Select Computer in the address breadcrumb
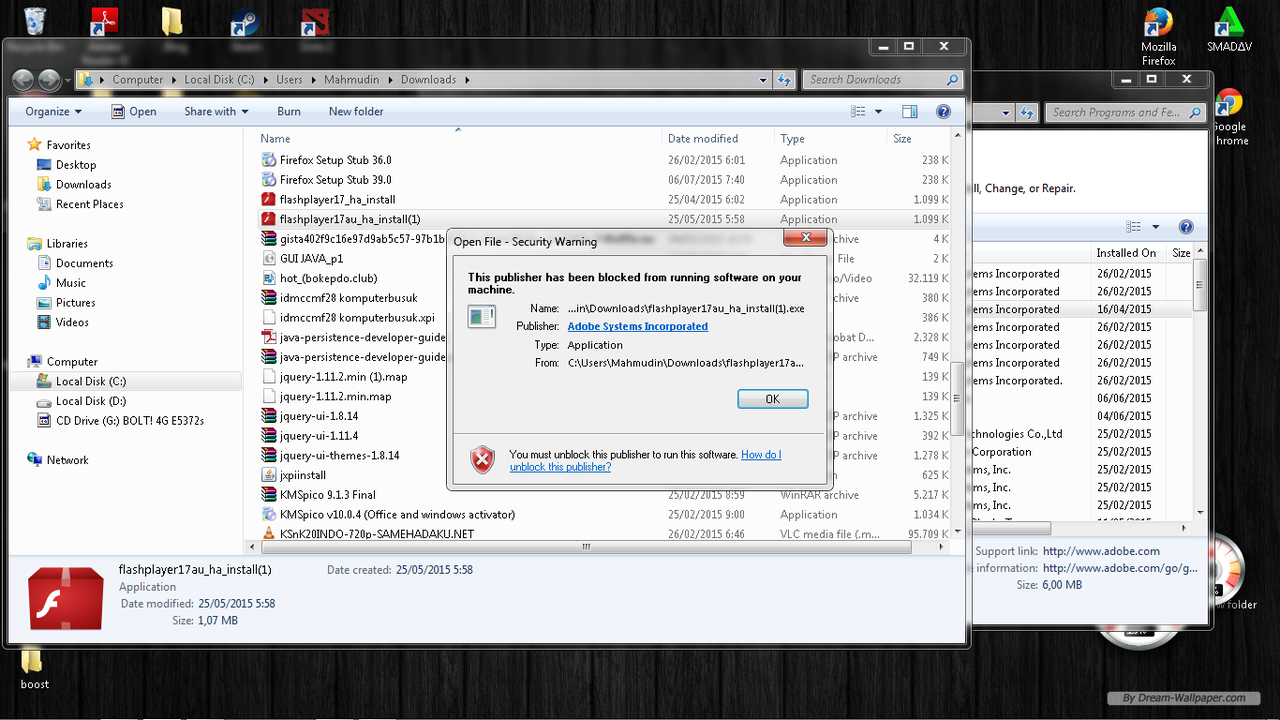 click(x=137, y=80)
